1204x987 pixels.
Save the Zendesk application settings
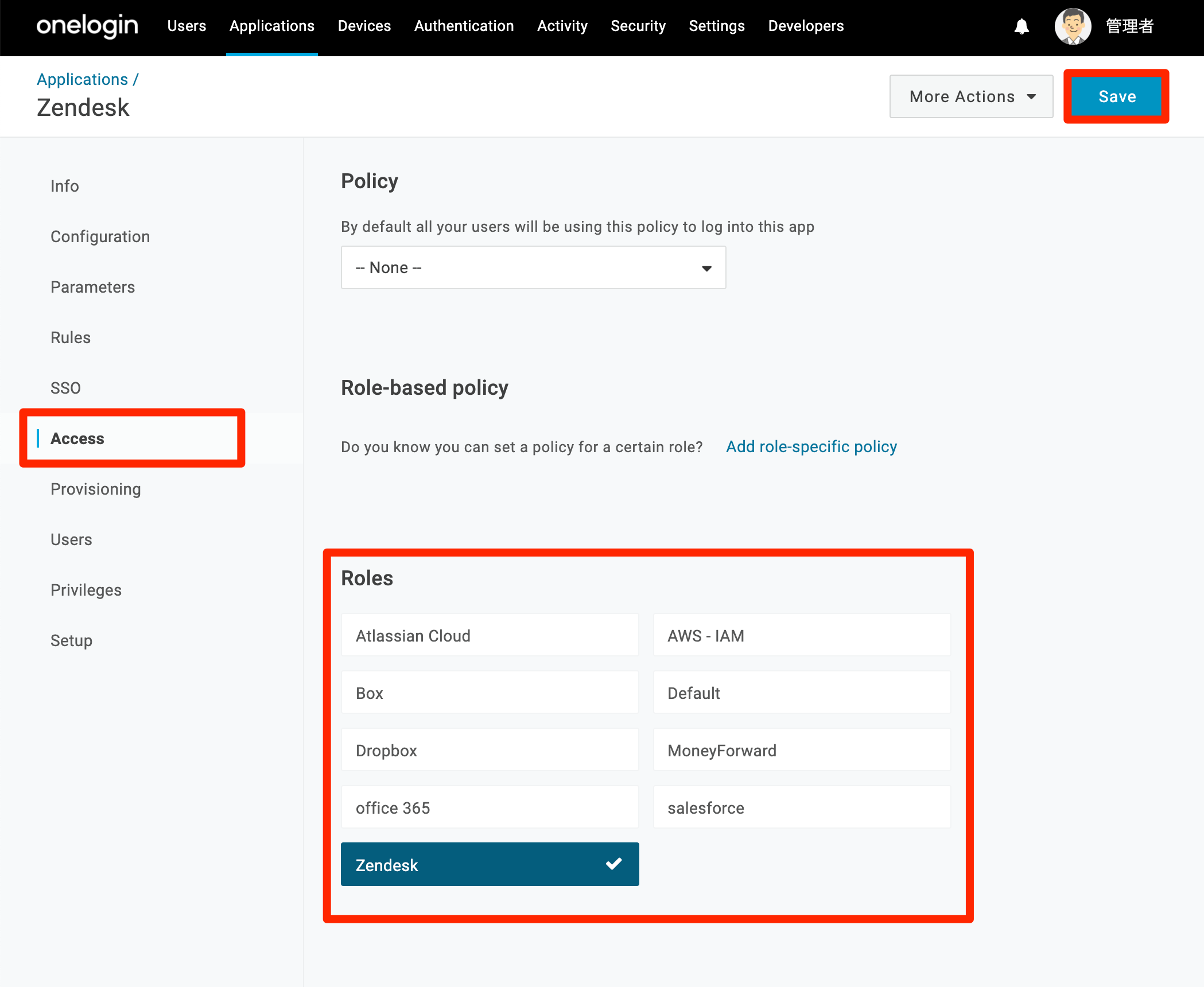[1117, 96]
